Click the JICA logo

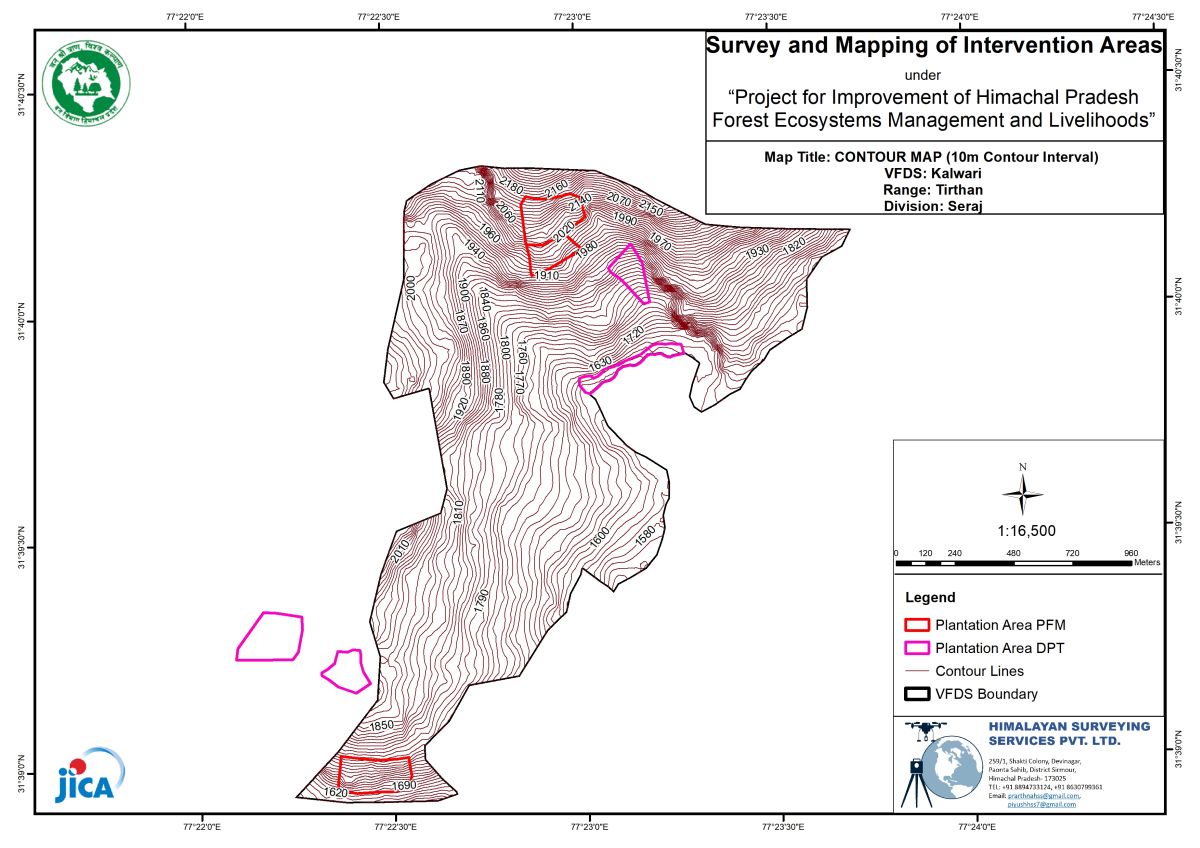[91, 774]
